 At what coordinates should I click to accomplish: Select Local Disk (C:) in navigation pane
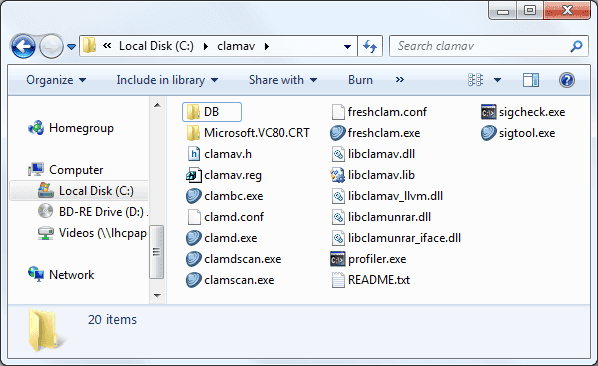click(79, 191)
